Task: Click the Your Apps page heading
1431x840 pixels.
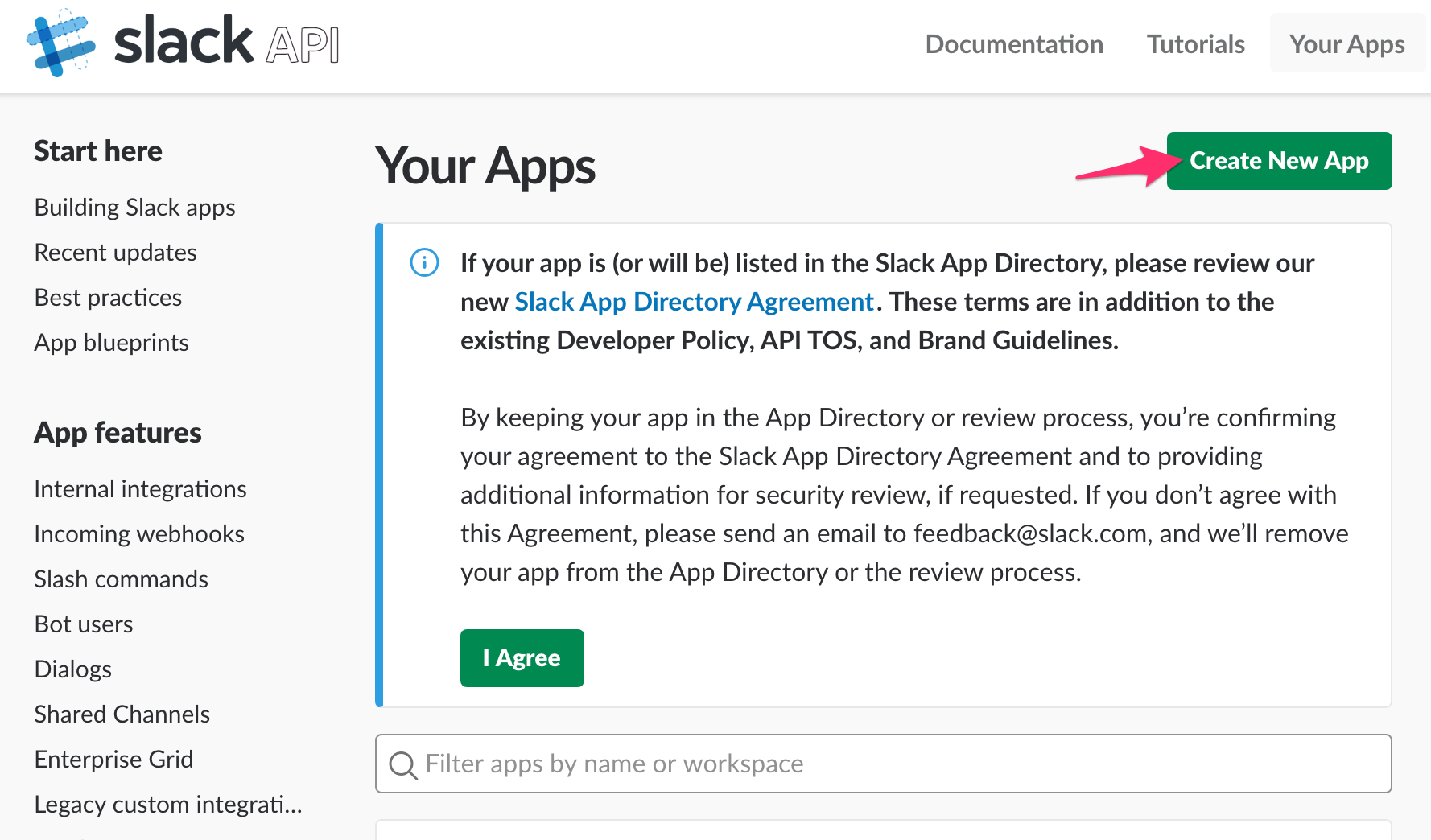Action: tap(485, 166)
